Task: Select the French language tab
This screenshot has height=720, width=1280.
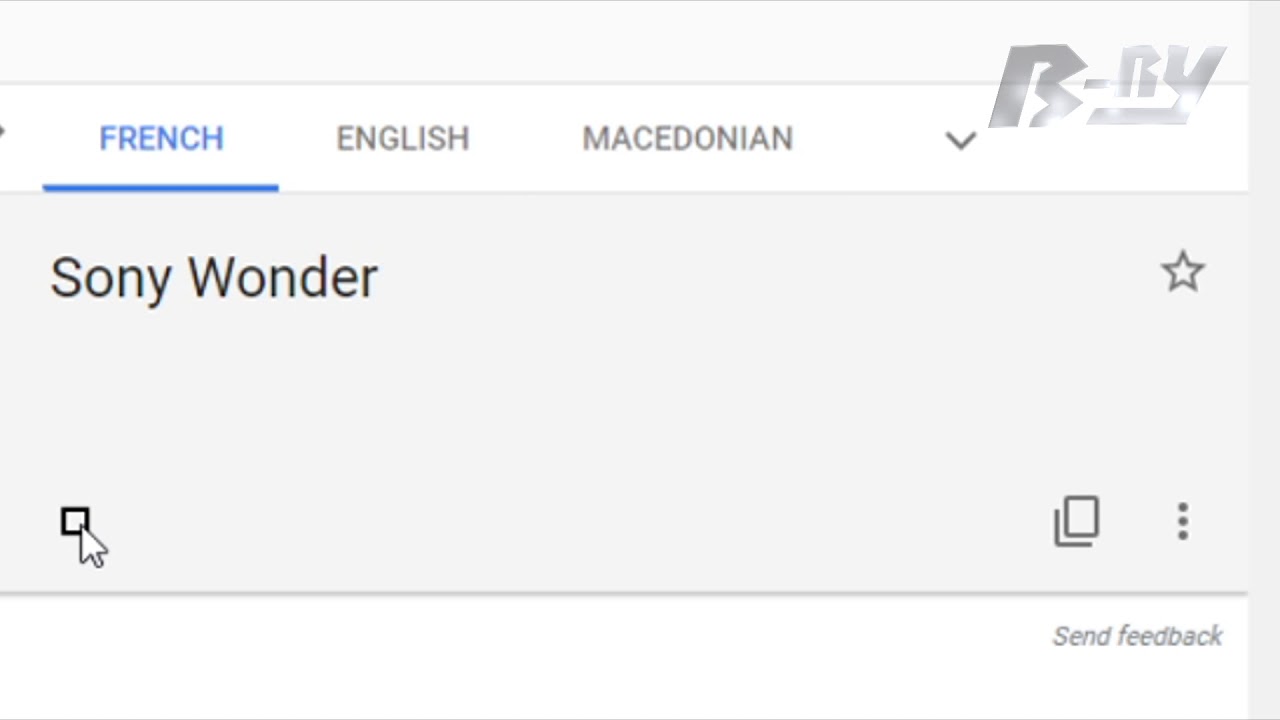Action: tap(161, 138)
